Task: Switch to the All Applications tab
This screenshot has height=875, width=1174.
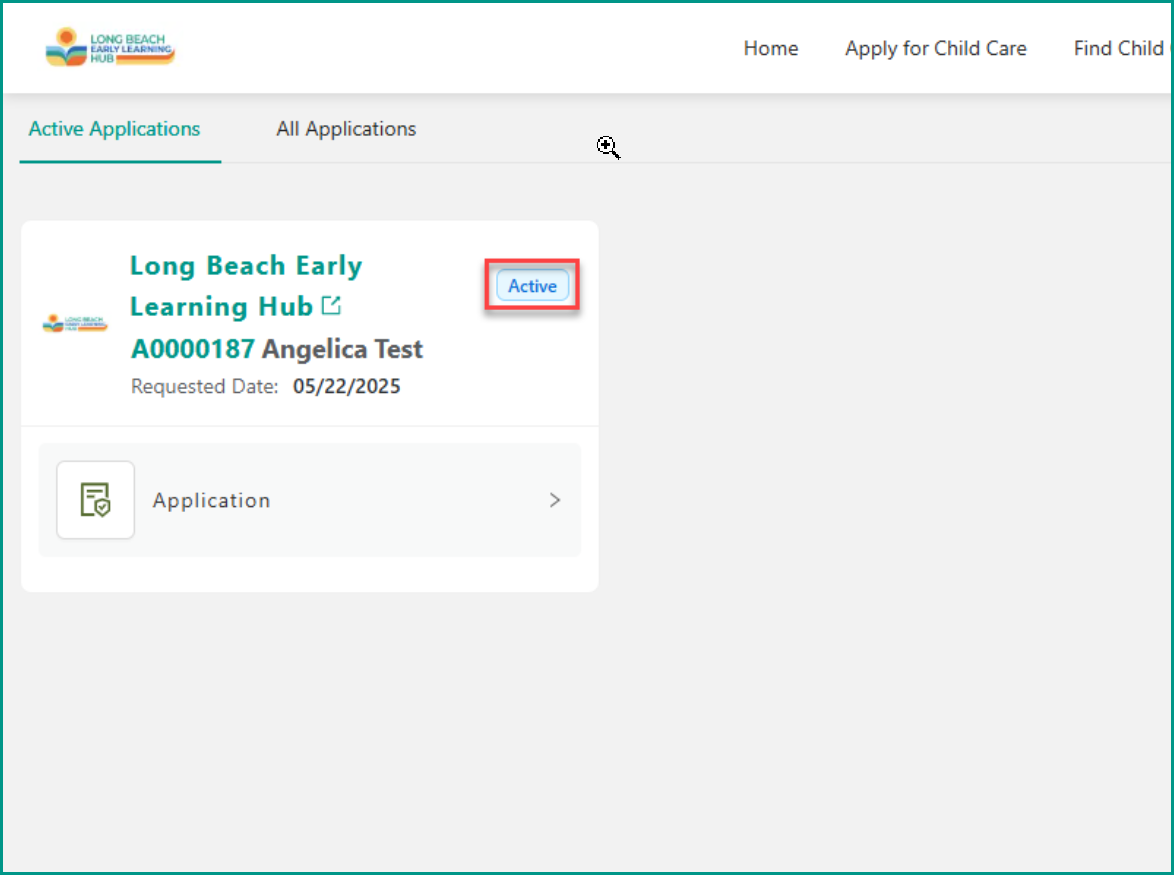Action: [346, 129]
